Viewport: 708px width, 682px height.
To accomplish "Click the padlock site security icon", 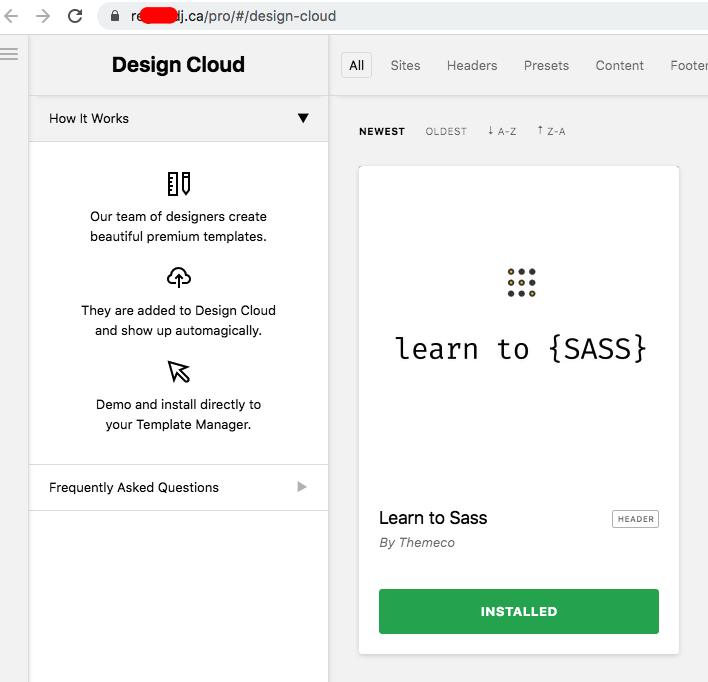I will coord(115,16).
